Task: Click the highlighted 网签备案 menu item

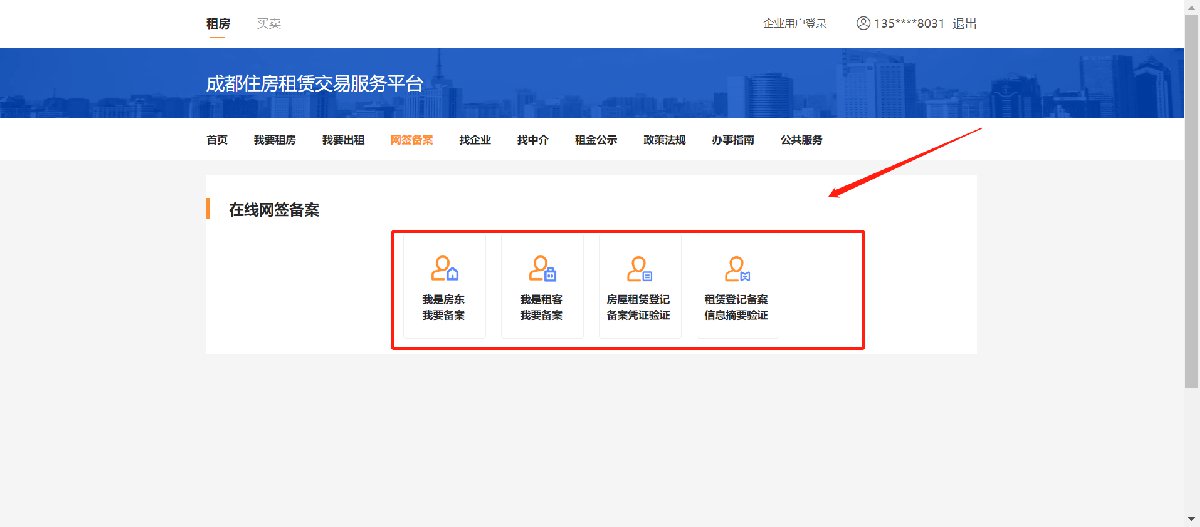Action: coord(411,140)
